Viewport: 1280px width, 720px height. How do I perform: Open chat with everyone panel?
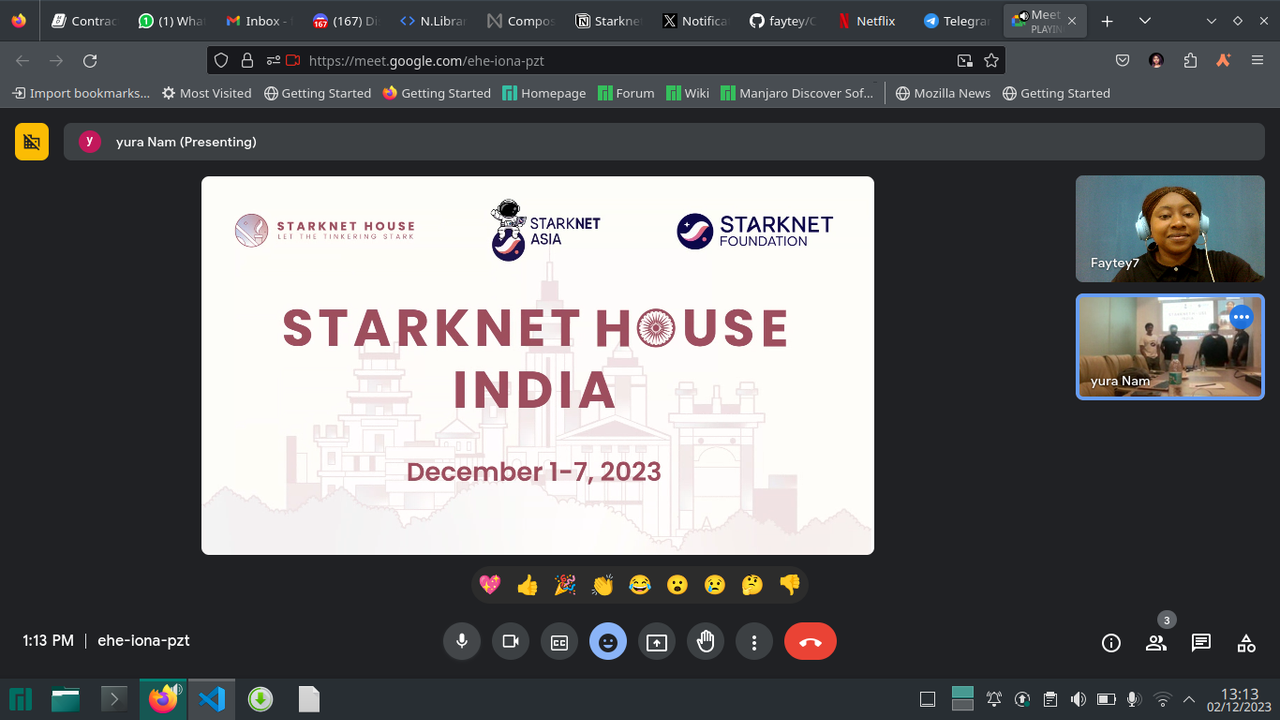[1201, 643]
